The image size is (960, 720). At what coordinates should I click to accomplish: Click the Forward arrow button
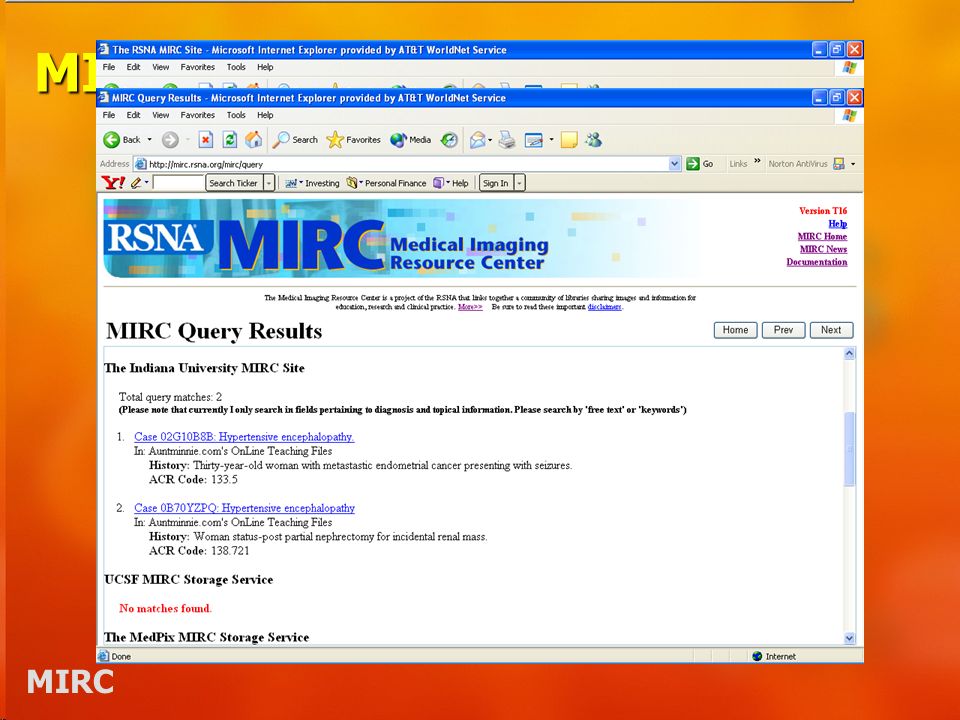click(170, 140)
